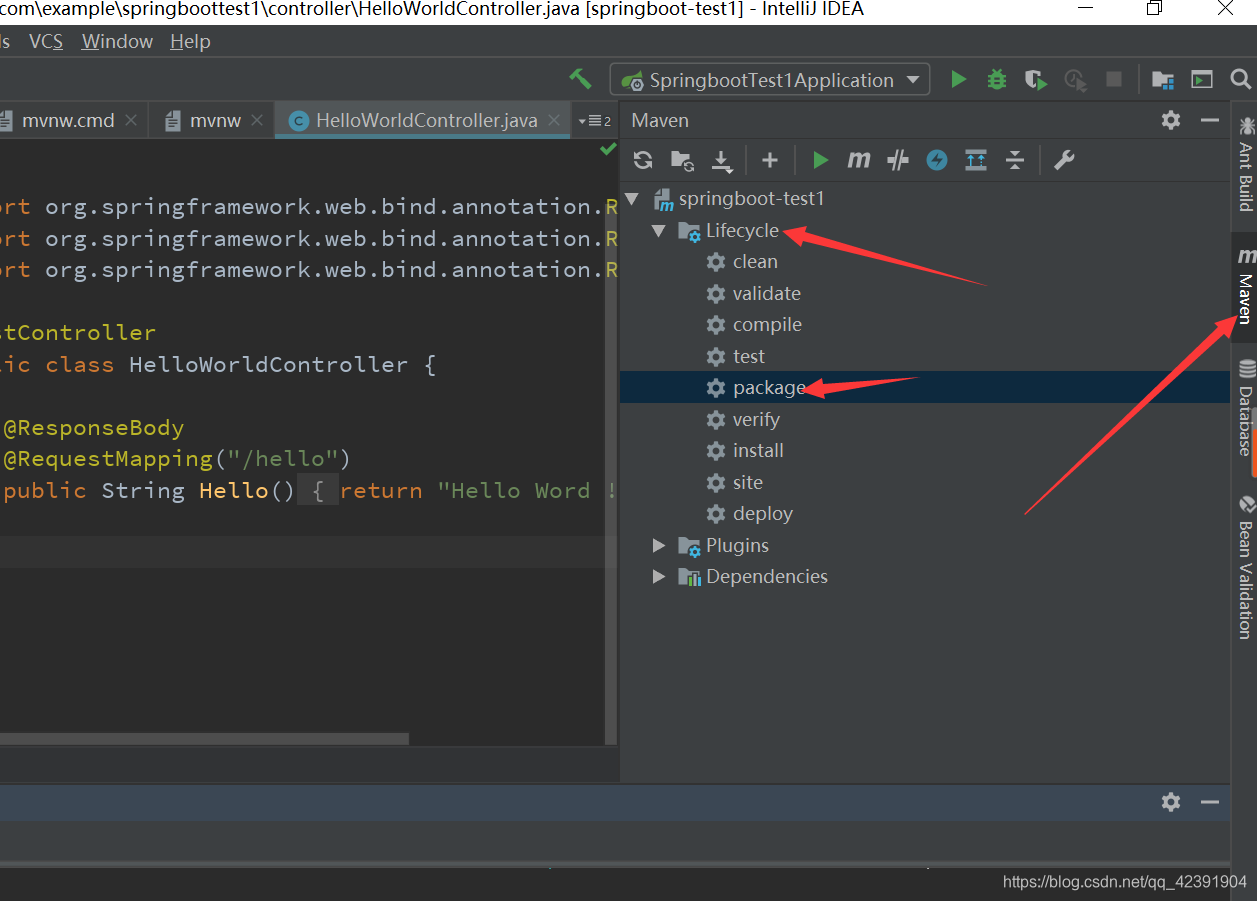1257x901 pixels.
Task: Select the site lifecycle goal
Action: click(748, 482)
